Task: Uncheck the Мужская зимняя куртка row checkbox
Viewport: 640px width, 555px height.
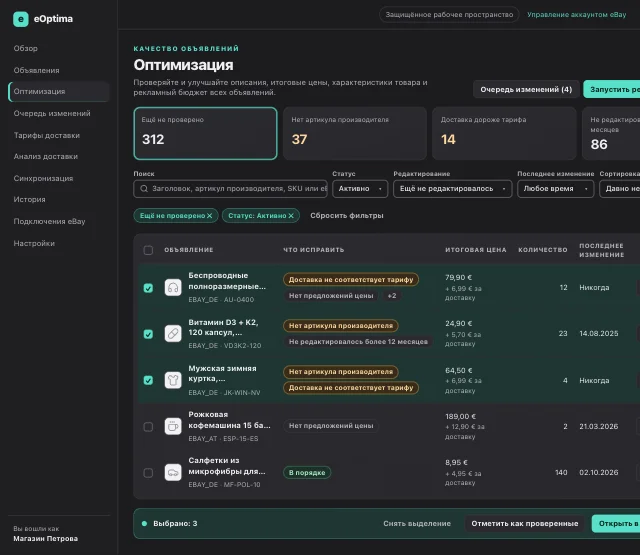Action: [x=148, y=380]
